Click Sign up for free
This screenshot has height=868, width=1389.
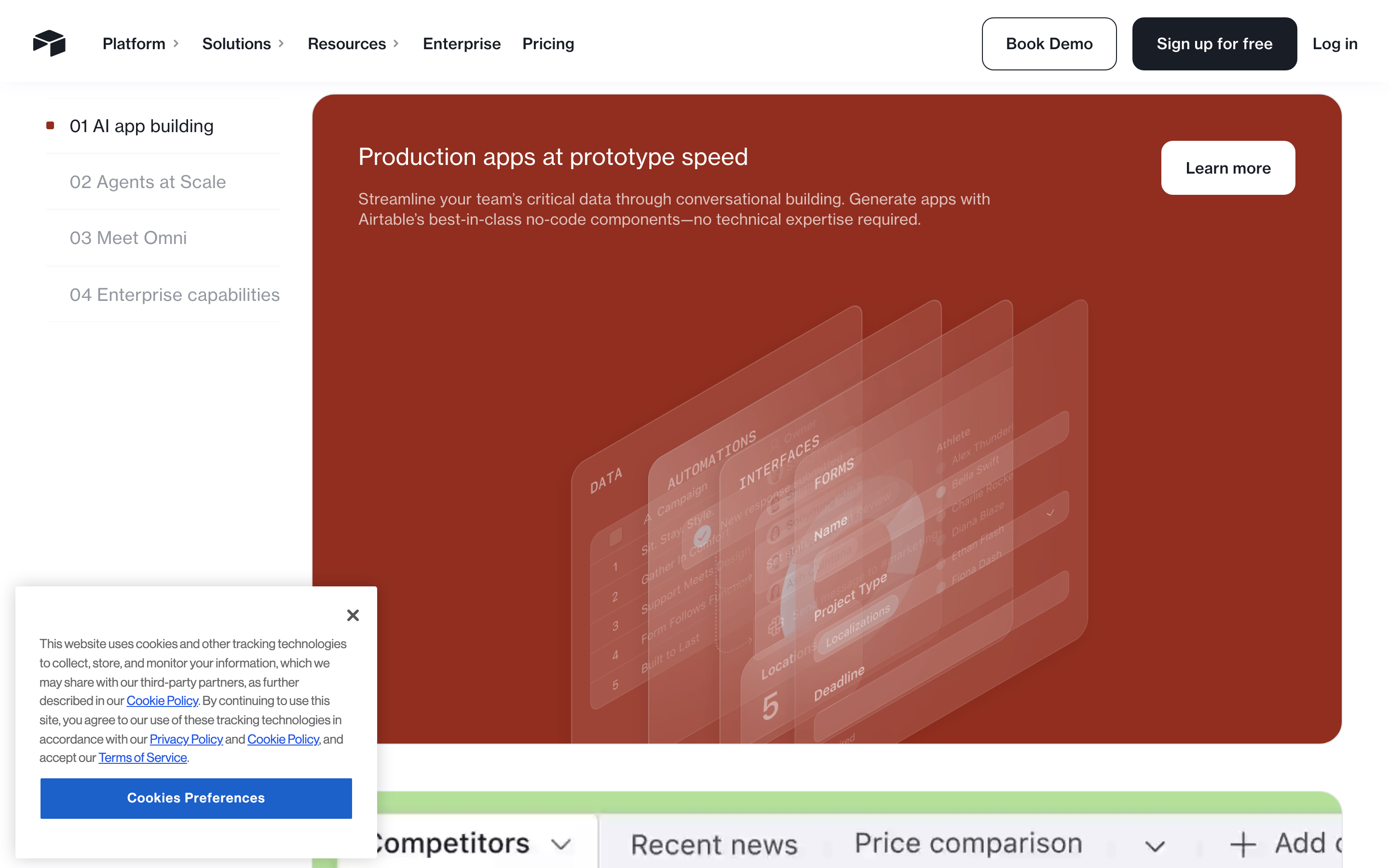point(1214,43)
